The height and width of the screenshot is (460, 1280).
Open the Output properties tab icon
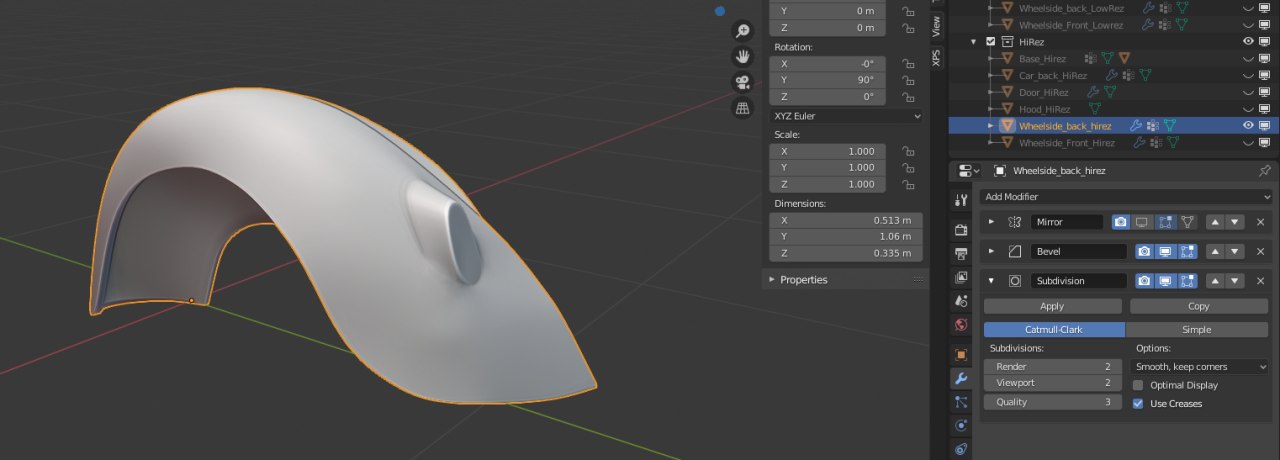pos(961,253)
